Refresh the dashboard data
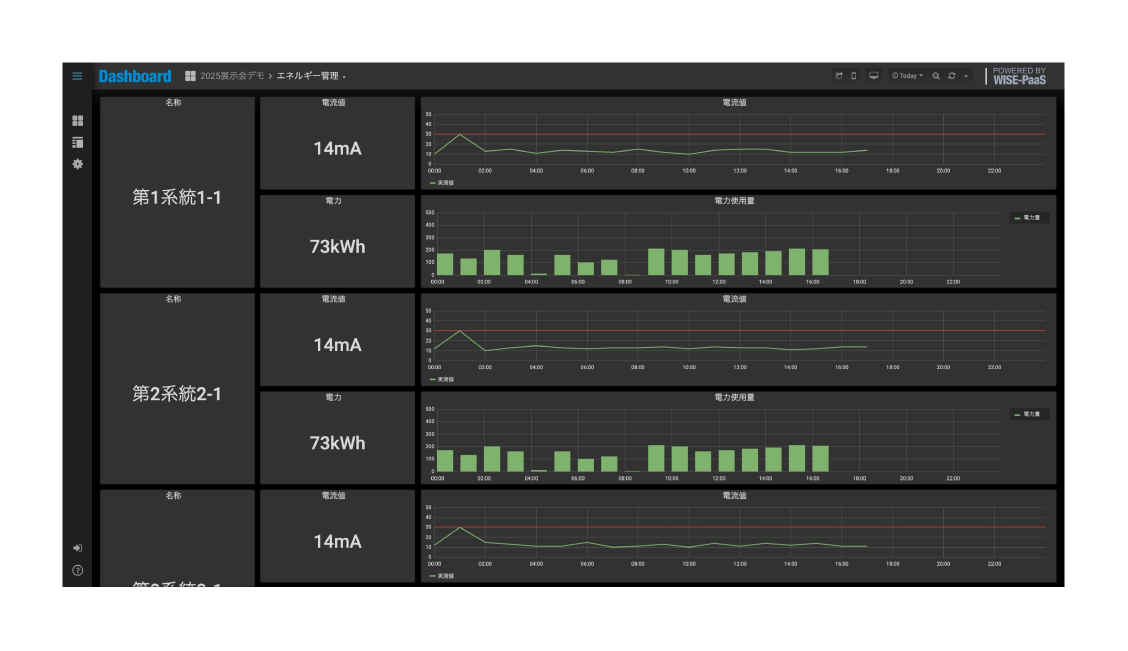The width and height of the screenshot is (1128, 651). click(x=952, y=76)
